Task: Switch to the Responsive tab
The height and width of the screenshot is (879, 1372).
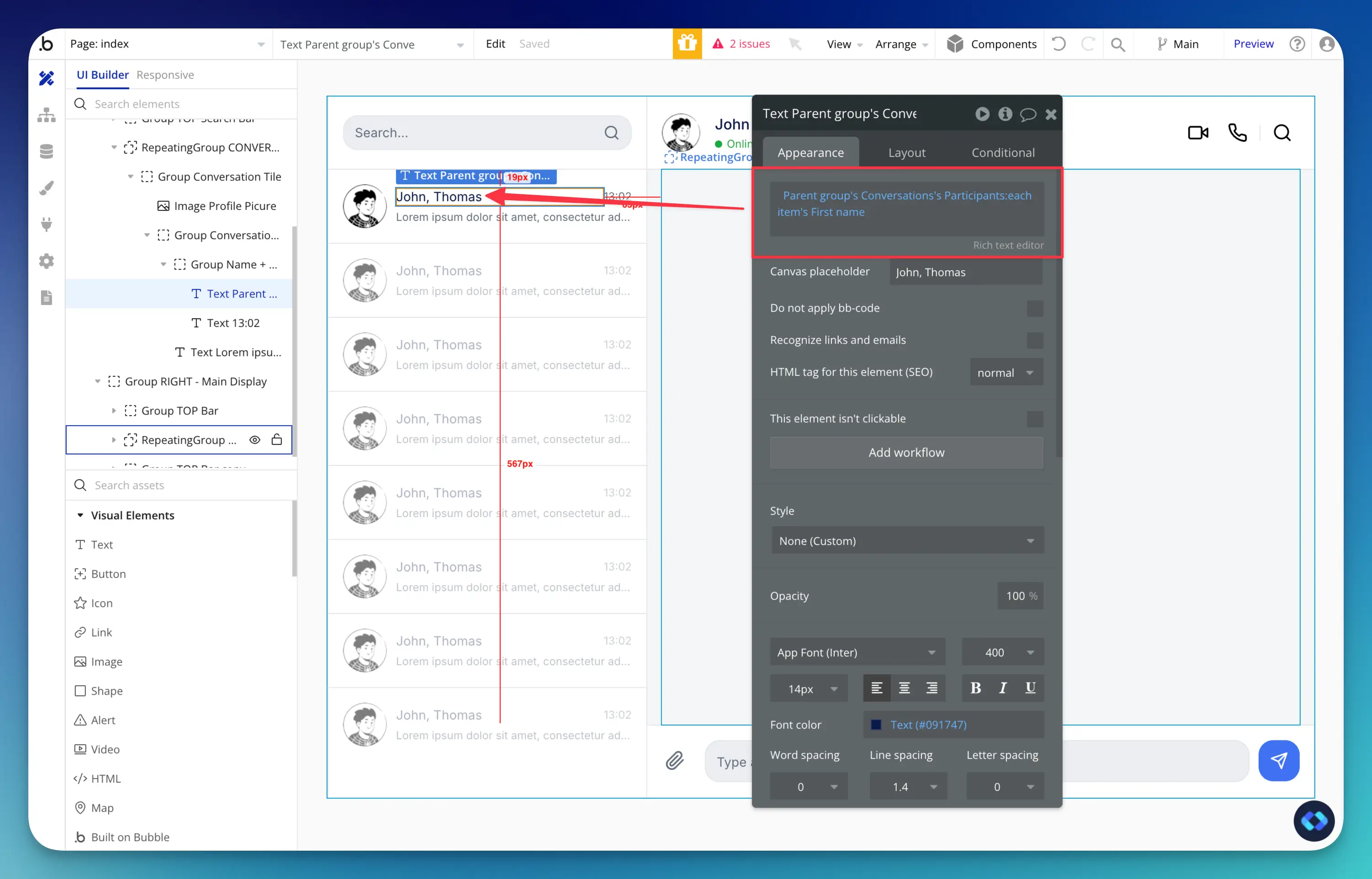Action: pos(165,75)
